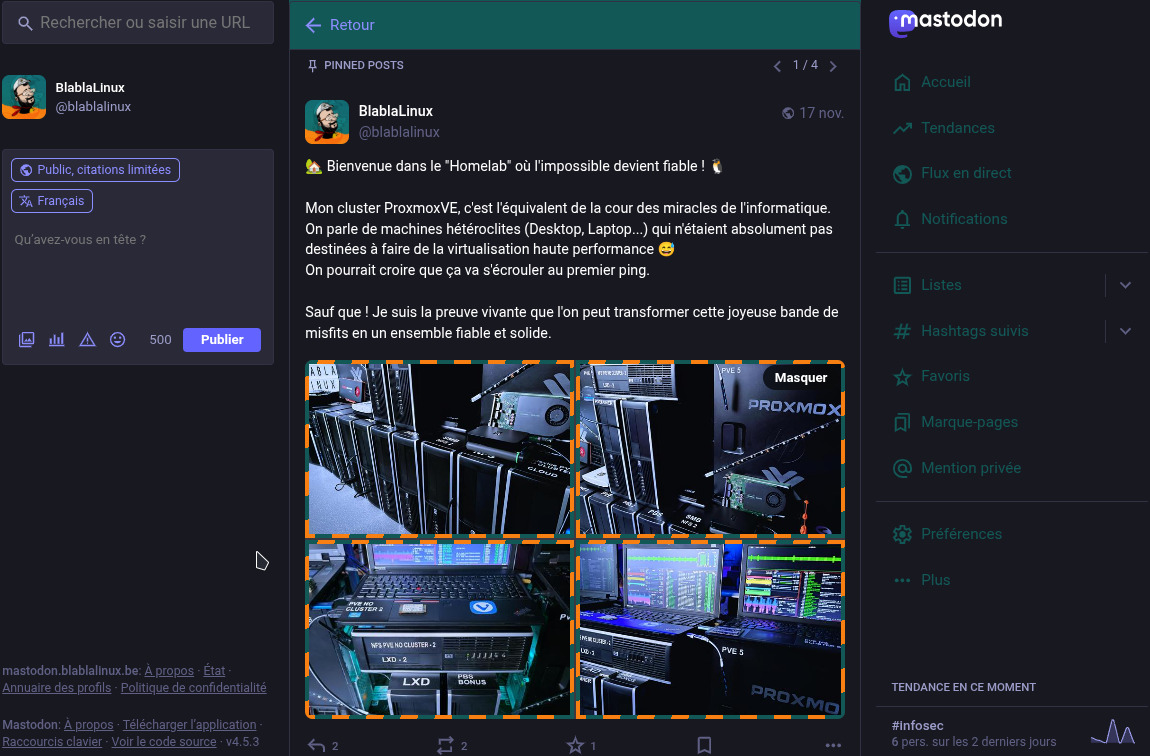Viewport: 1150px width, 756px height.
Task: Click the Mention privée at-sign icon
Action: (902, 469)
